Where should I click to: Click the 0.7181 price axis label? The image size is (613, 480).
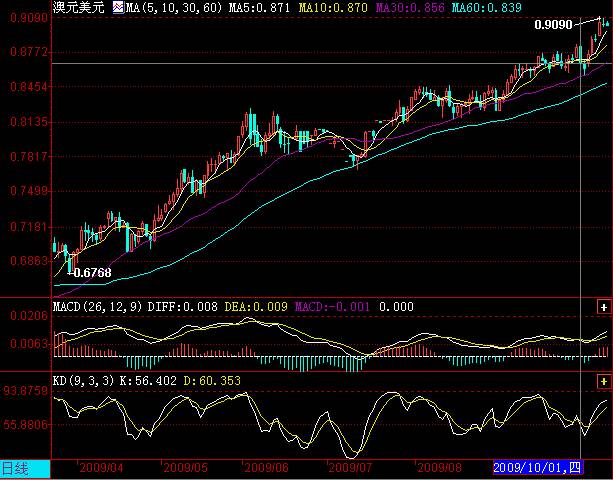tap(29, 227)
